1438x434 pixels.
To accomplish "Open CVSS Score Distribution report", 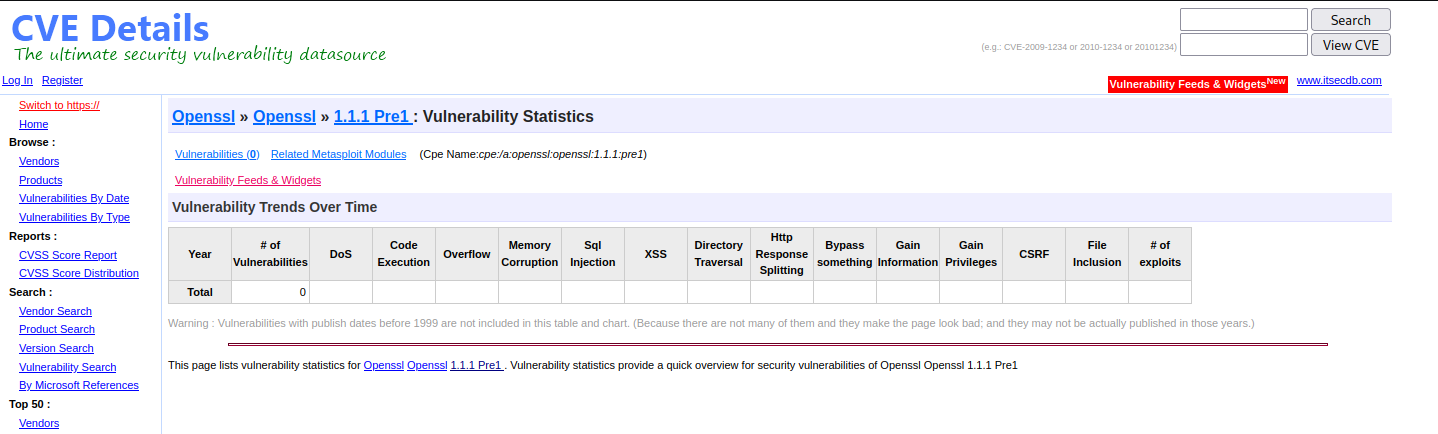I will 79,273.
